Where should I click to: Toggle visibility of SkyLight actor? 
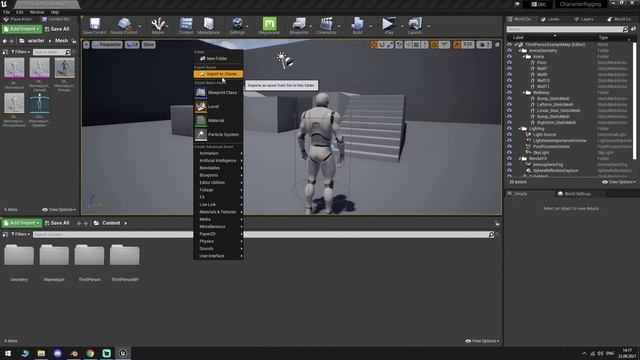click(509, 152)
